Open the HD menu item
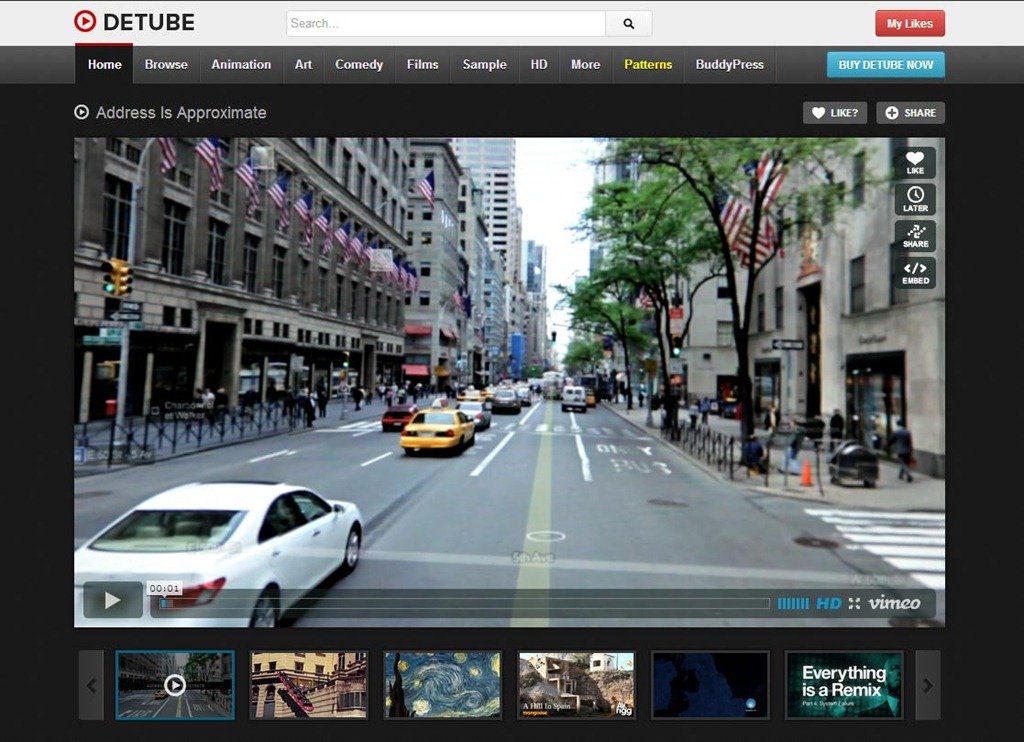1024x742 pixels. click(x=539, y=65)
